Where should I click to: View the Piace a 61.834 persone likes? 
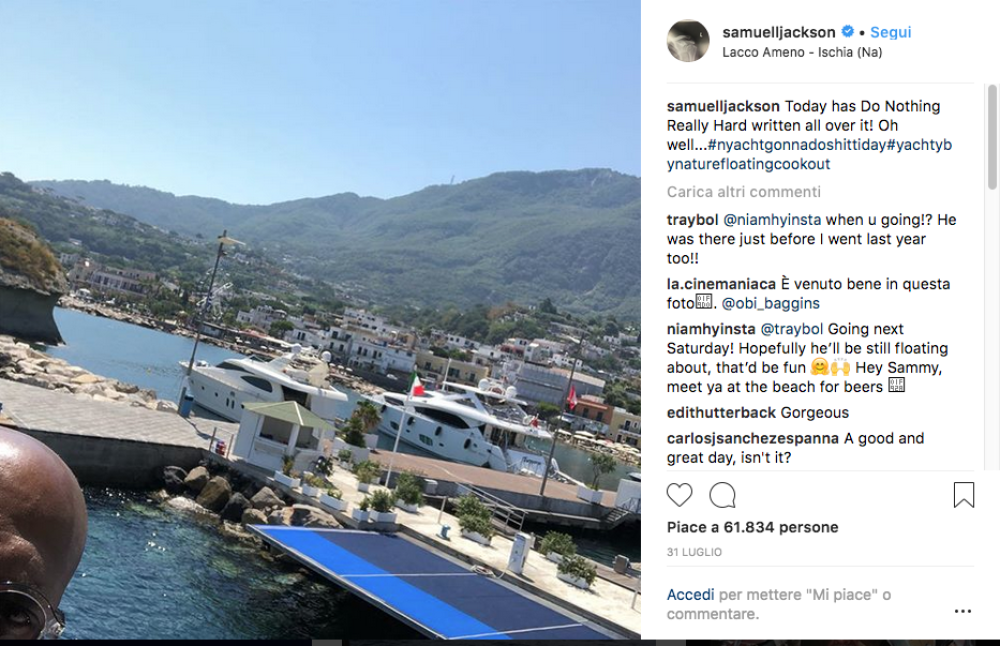coord(752,527)
